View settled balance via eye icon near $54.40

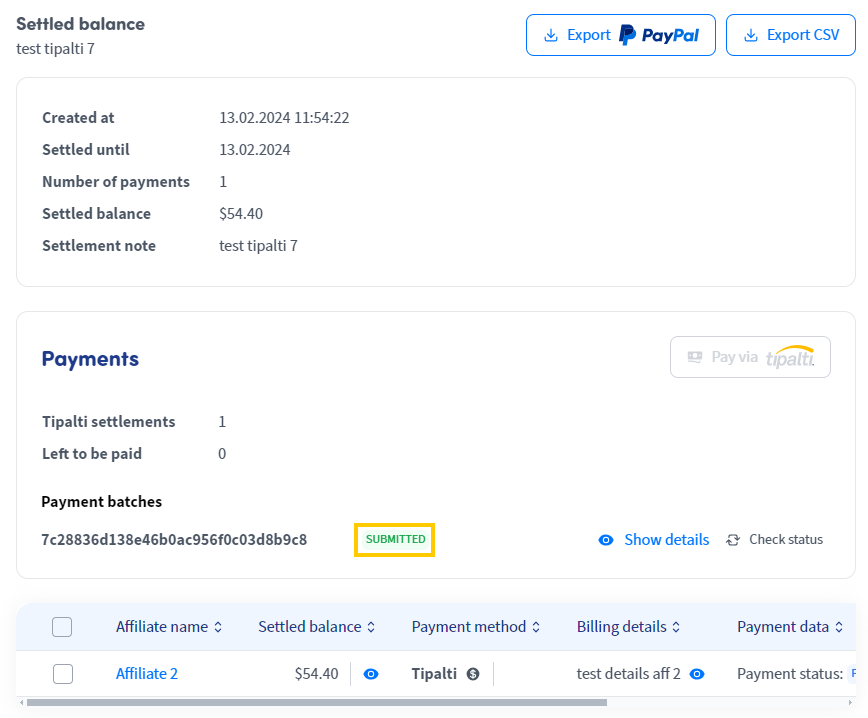point(371,674)
